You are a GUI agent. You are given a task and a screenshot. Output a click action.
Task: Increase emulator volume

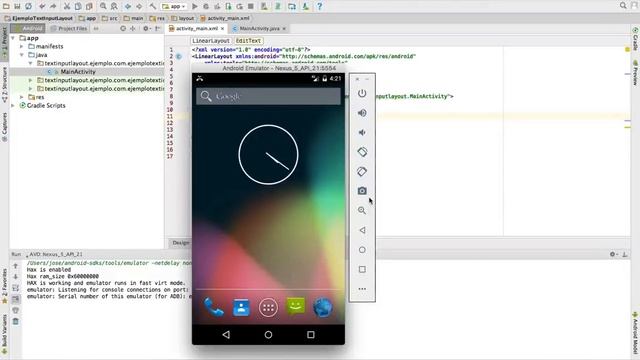[362, 113]
